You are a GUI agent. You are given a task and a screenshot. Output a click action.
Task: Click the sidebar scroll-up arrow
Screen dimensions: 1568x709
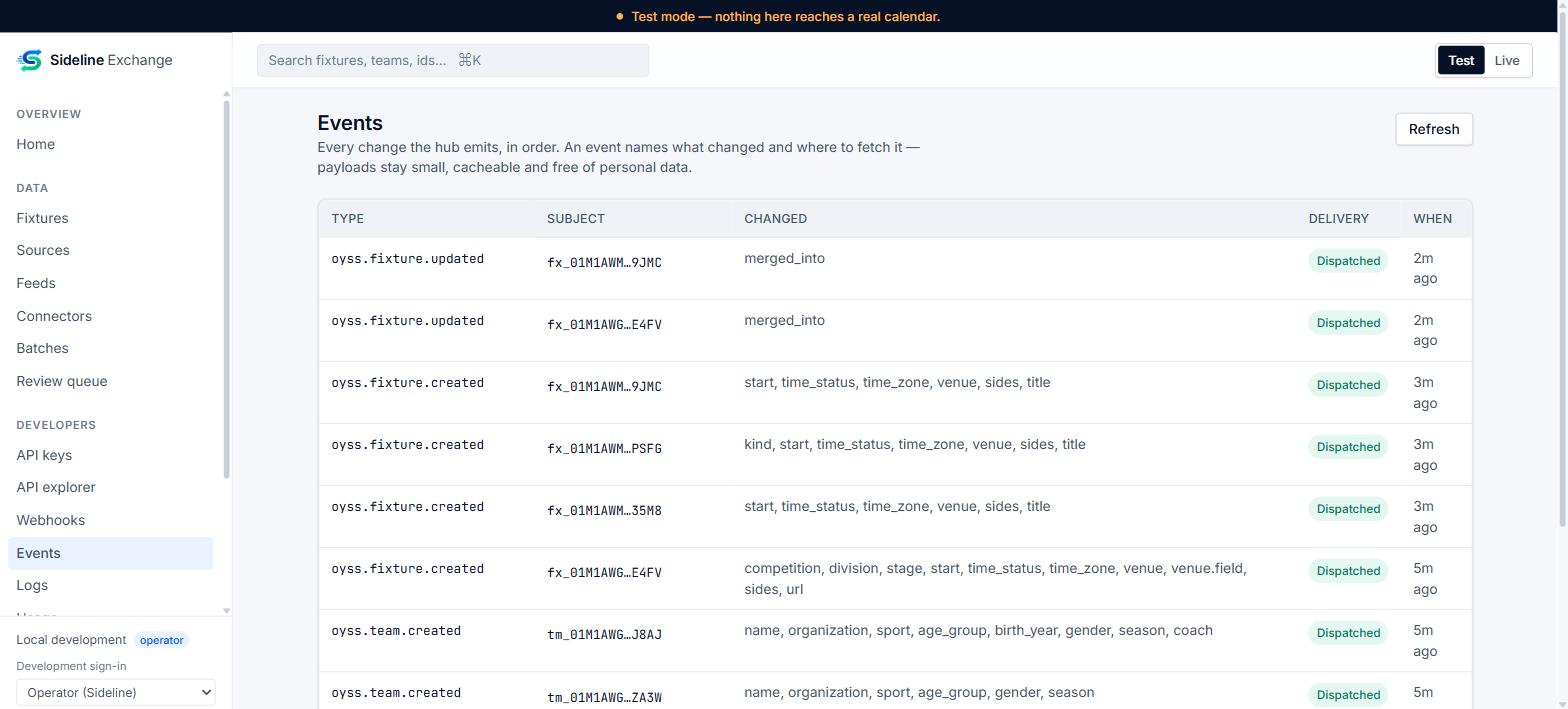(x=226, y=94)
